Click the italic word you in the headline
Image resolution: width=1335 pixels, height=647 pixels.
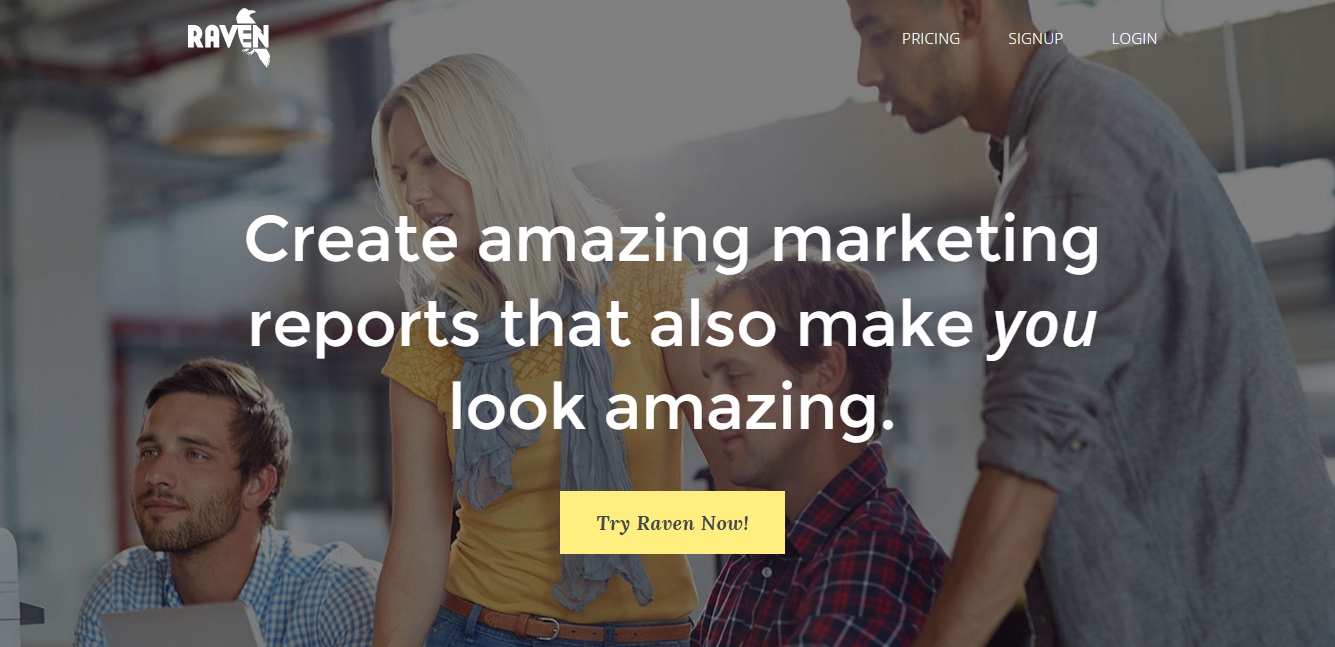pyautogui.click(x=1042, y=330)
